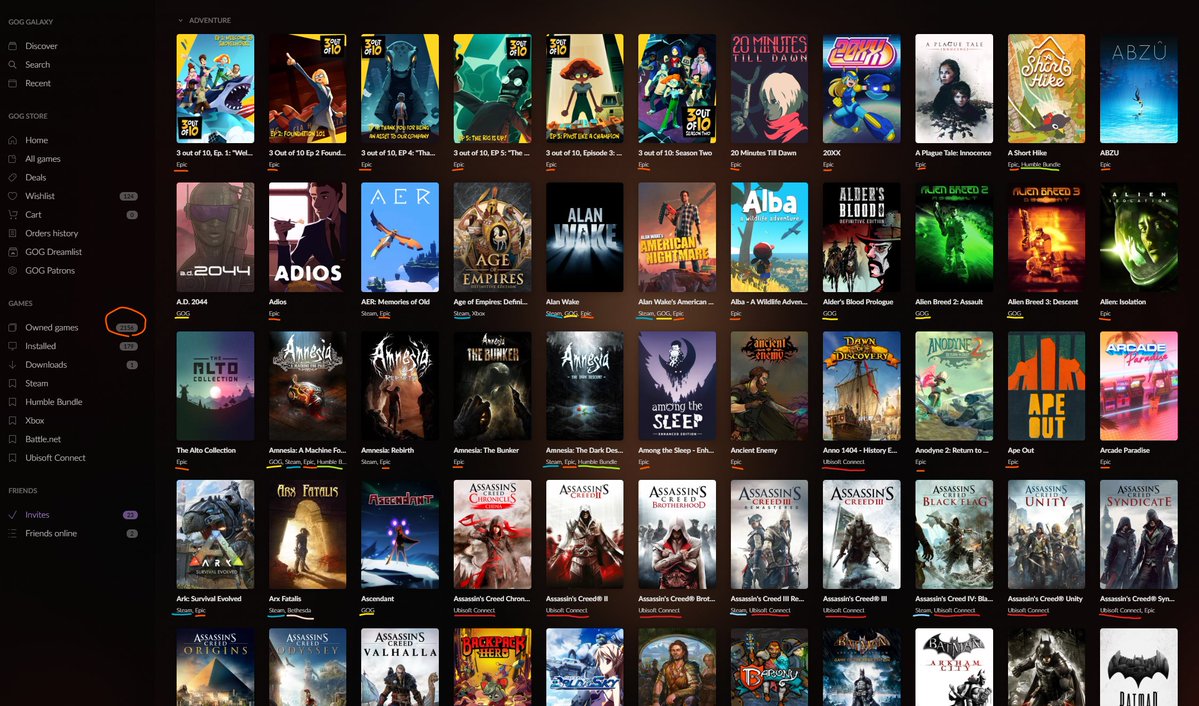Click the Ubisoft Connect bookmark icon
The width and height of the screenshot is (1199, 706).
12,457
